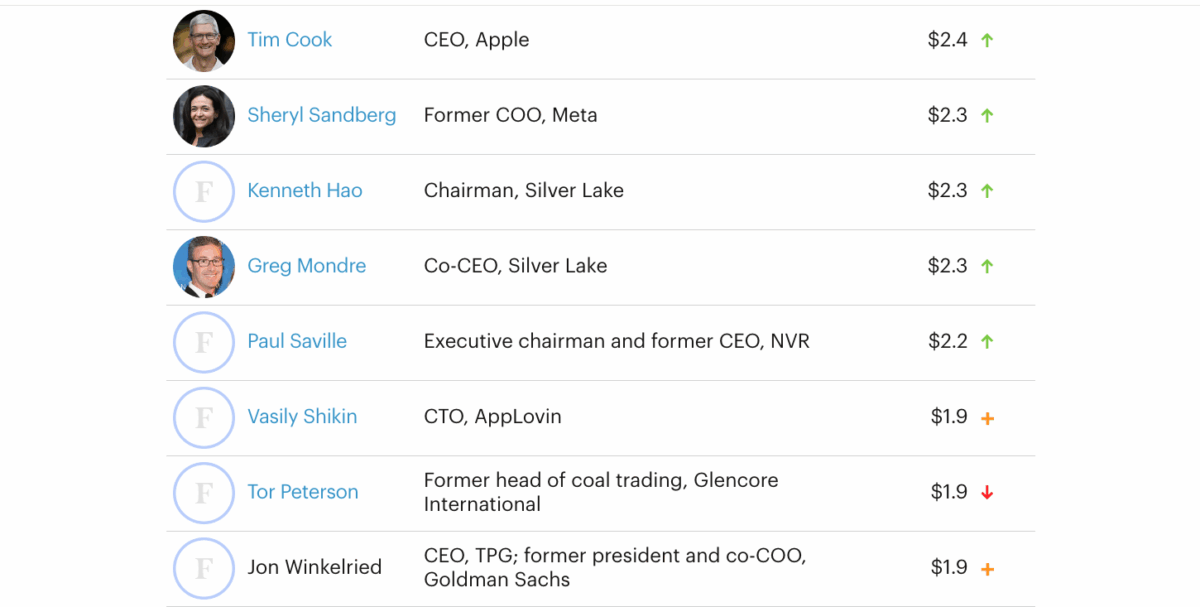The height and width of the screenshot is (607, 1200).
Task: Click the red down arrow in Tor Peterson's row
Action: (987, 492)
